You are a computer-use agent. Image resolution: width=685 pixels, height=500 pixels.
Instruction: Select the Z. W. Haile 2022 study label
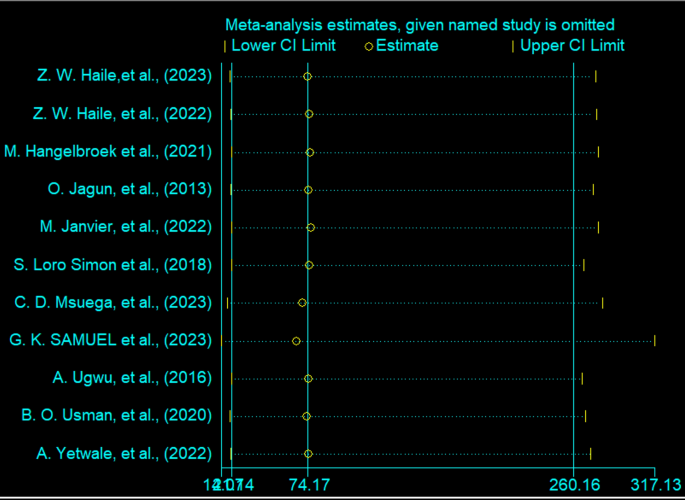pyautogui.click(x=122, y=114)
